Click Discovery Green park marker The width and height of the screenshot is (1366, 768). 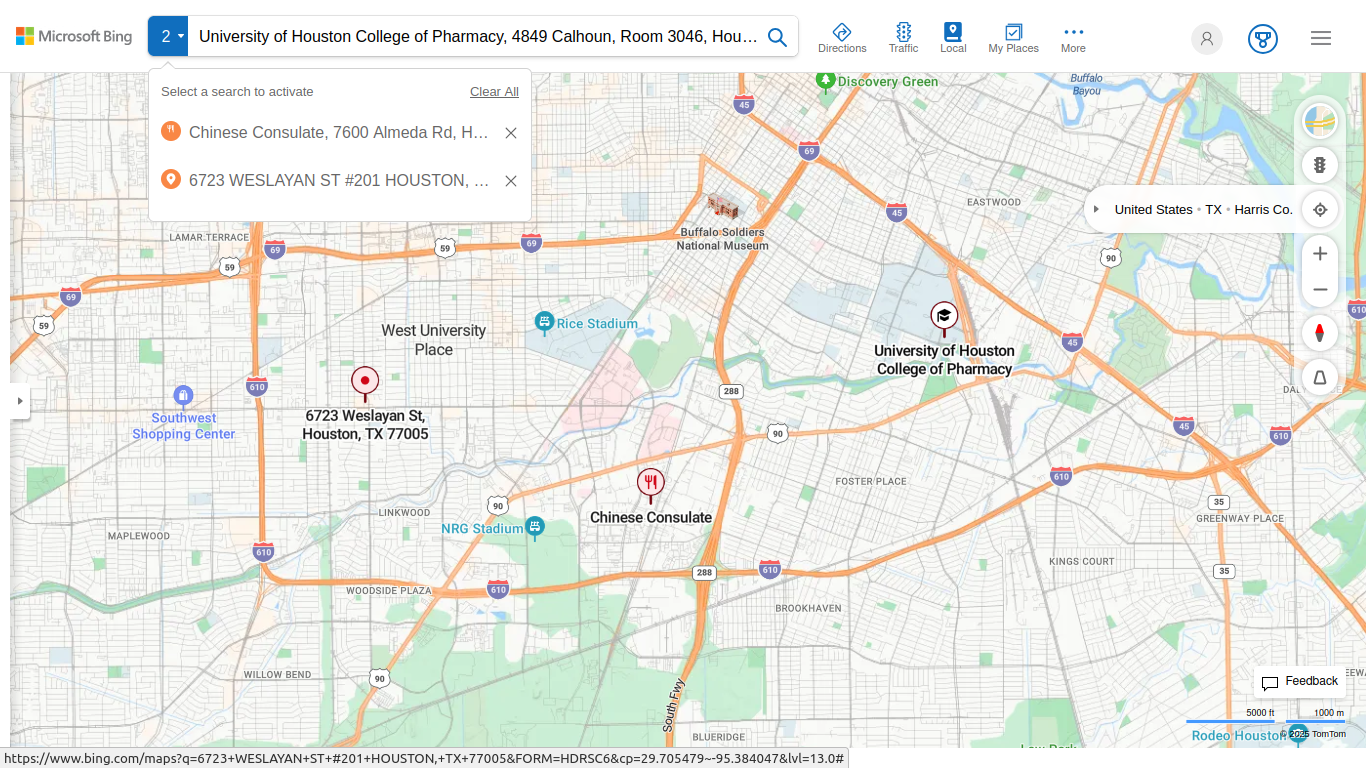tap(825, 80)
